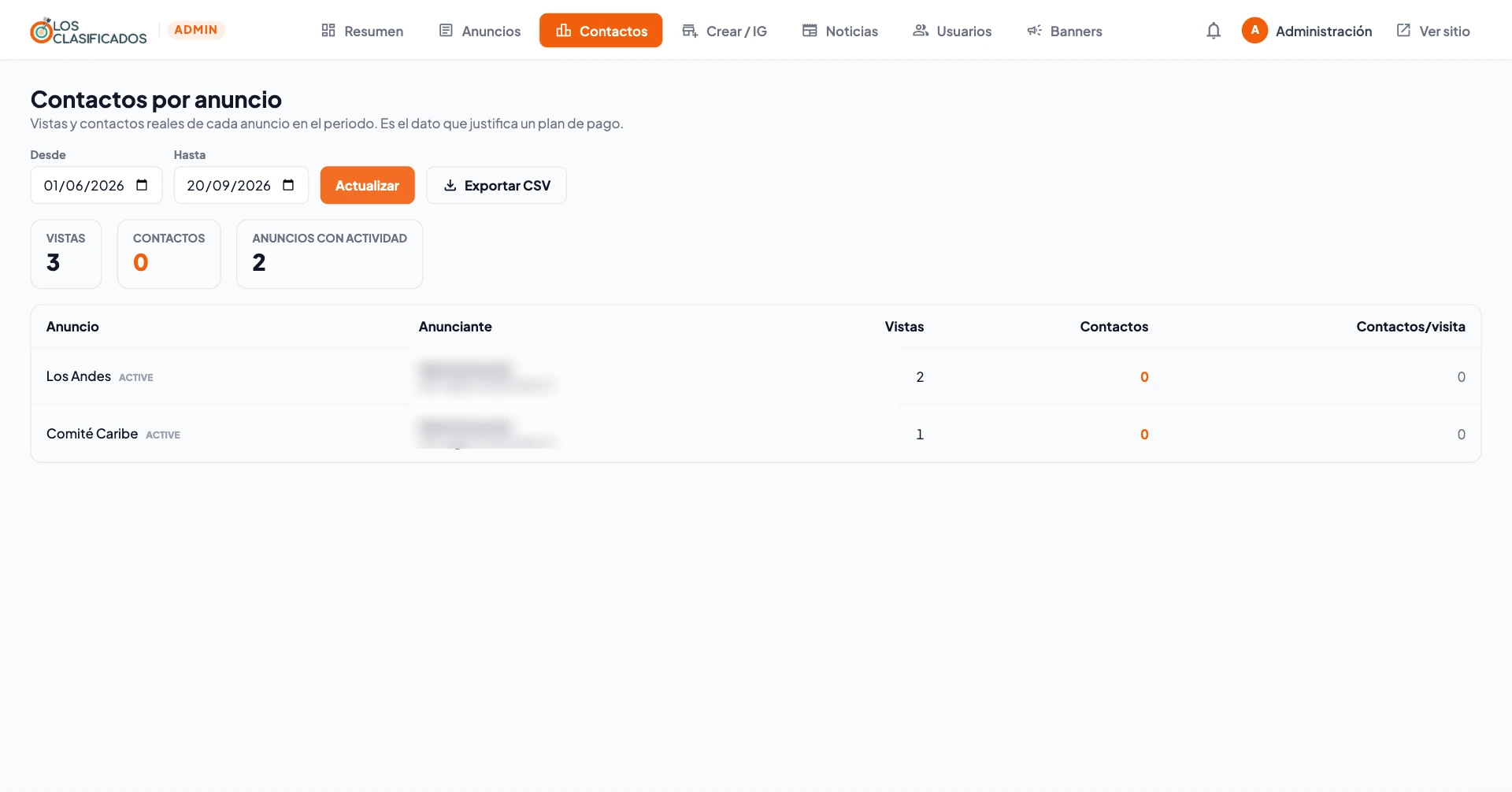Click Contactos/visita value in Los Andes row
This screenshot has height=792, width=1512.
tap(1461, 377)
